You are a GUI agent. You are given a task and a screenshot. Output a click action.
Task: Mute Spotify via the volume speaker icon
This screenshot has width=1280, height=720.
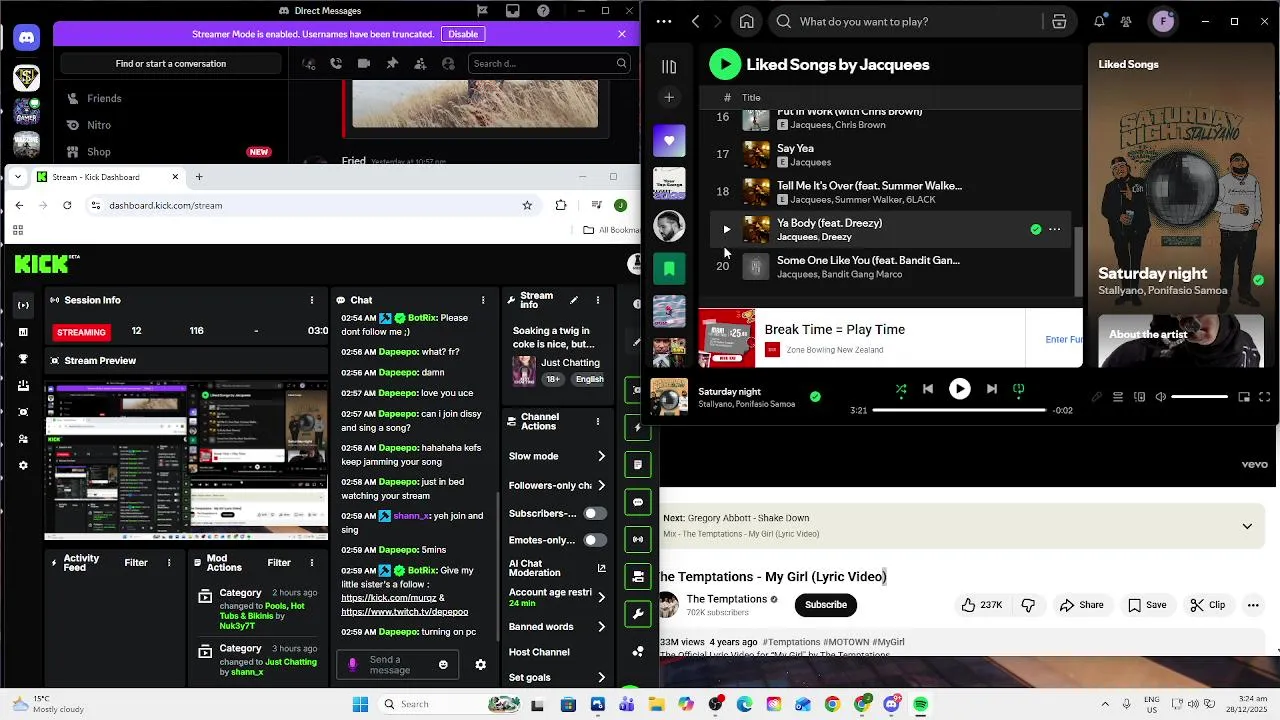1160,397
